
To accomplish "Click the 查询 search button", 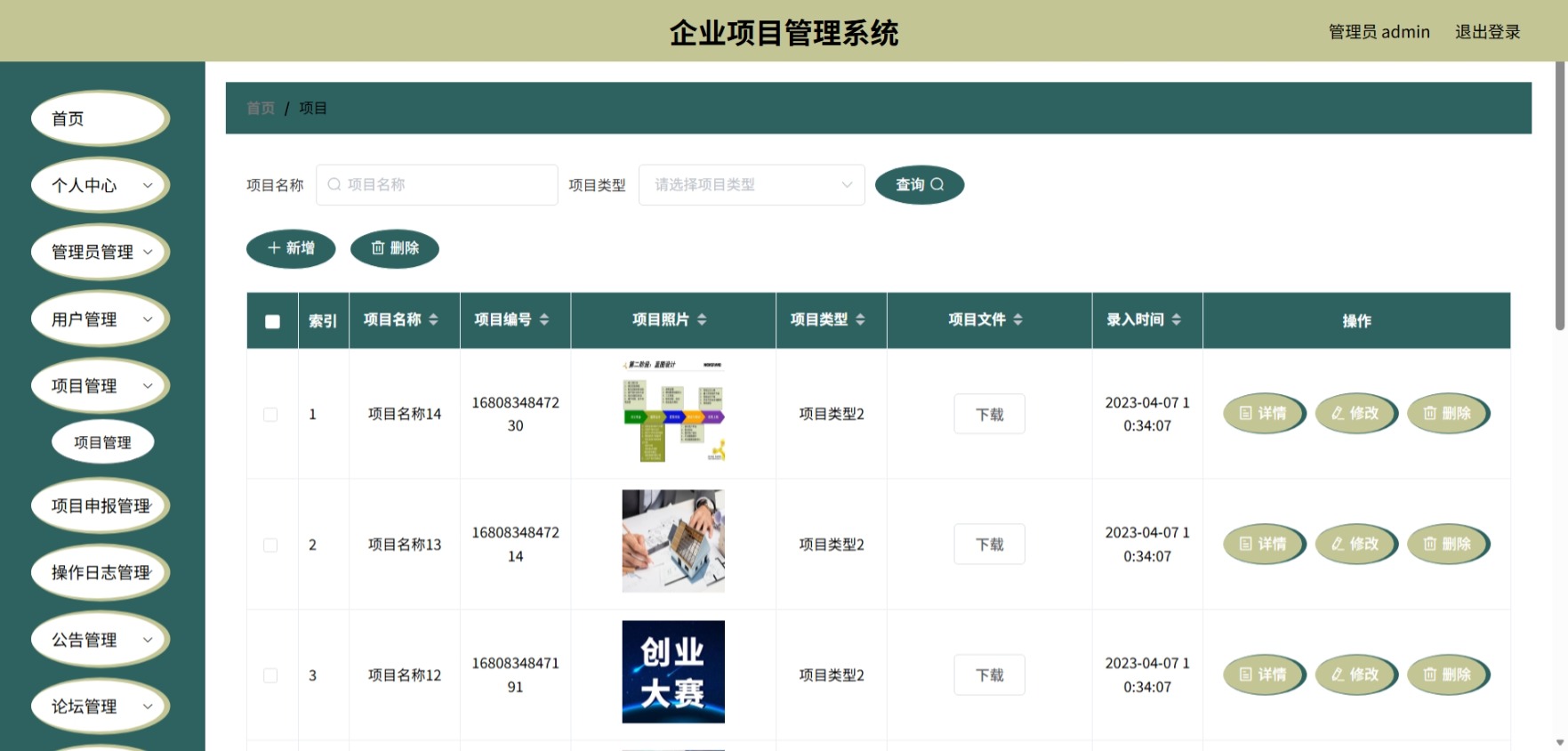I will click(920, 184).
